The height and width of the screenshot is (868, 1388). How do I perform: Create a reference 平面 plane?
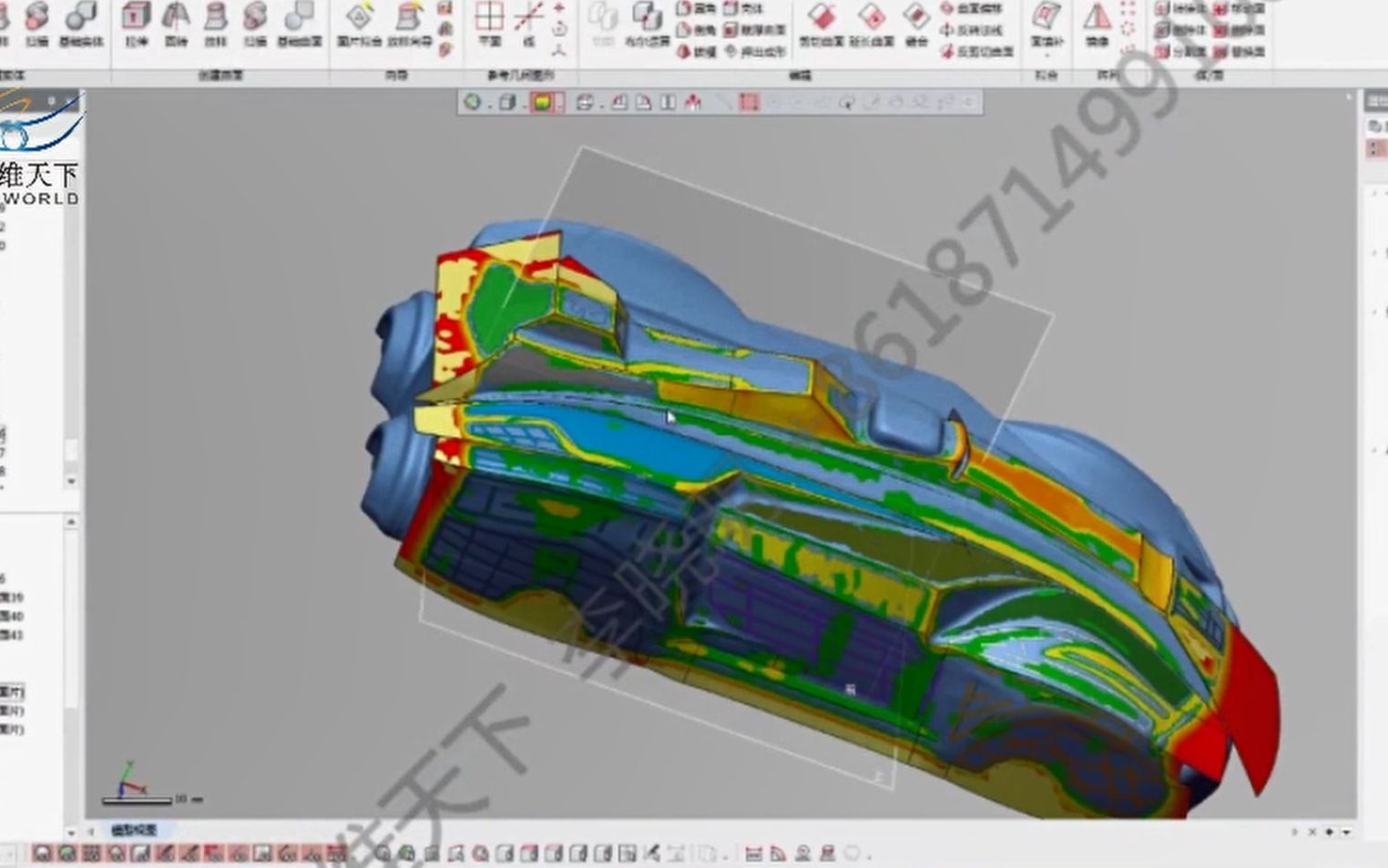click(489, 24)
